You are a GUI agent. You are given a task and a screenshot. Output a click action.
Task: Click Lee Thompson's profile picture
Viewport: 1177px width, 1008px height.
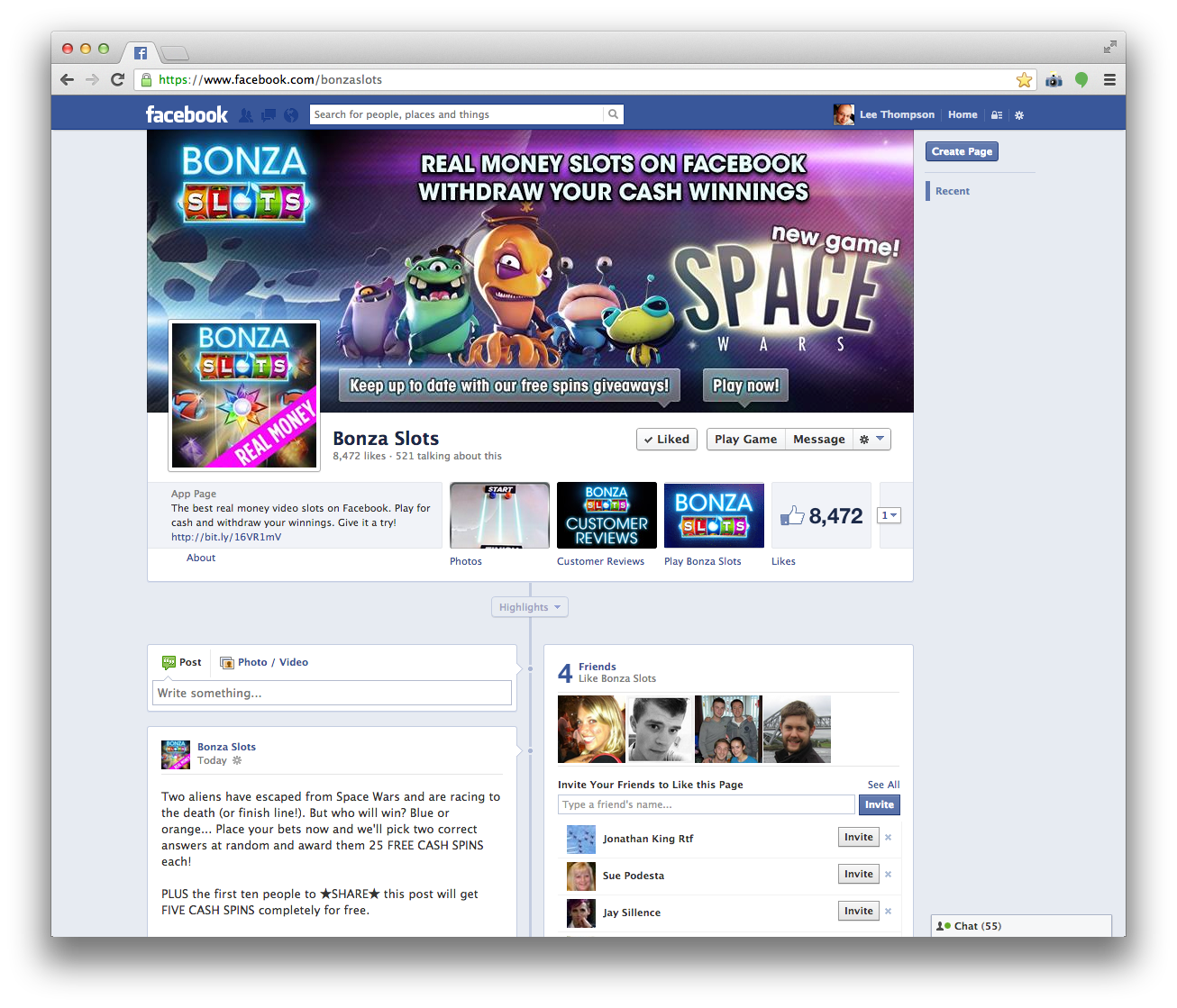[844, 114]
